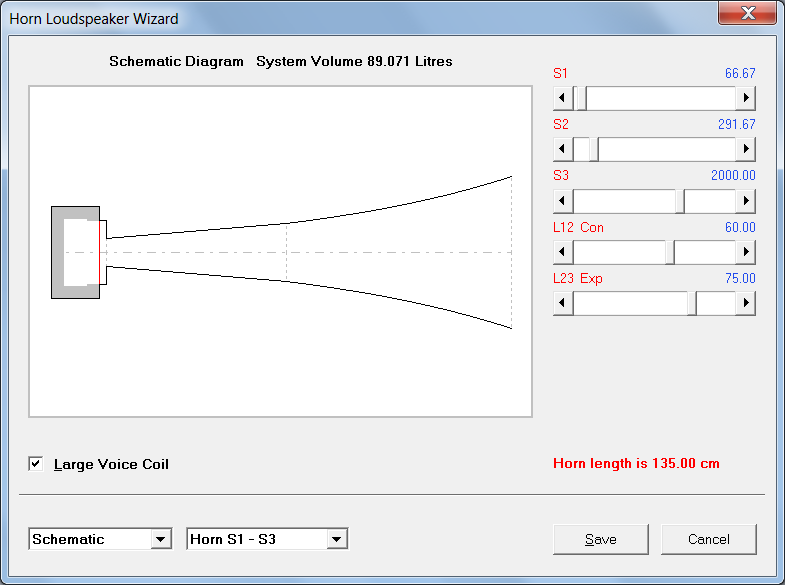Click the L12 value 60.00
This screenshot has width=785, height=585.
tap(740, 227)
